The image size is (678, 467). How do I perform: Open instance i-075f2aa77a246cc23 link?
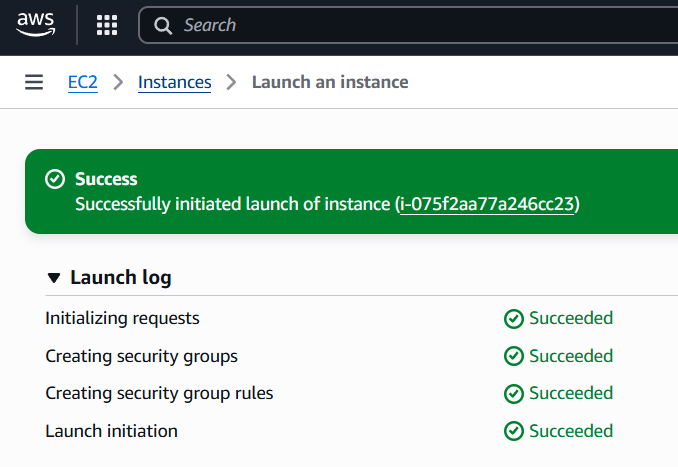[x=488, y=204]
